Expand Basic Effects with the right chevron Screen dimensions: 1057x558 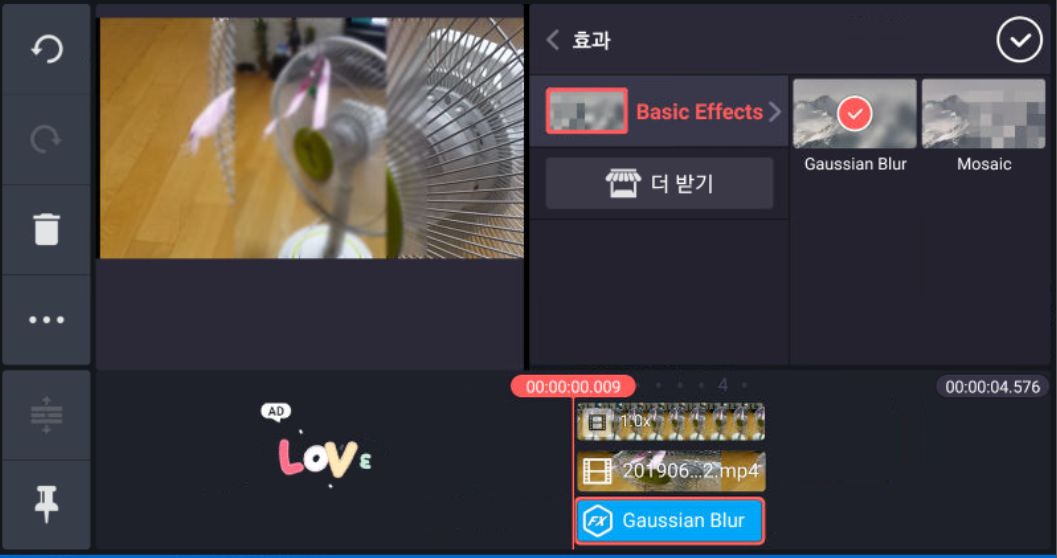pos(775,112)
